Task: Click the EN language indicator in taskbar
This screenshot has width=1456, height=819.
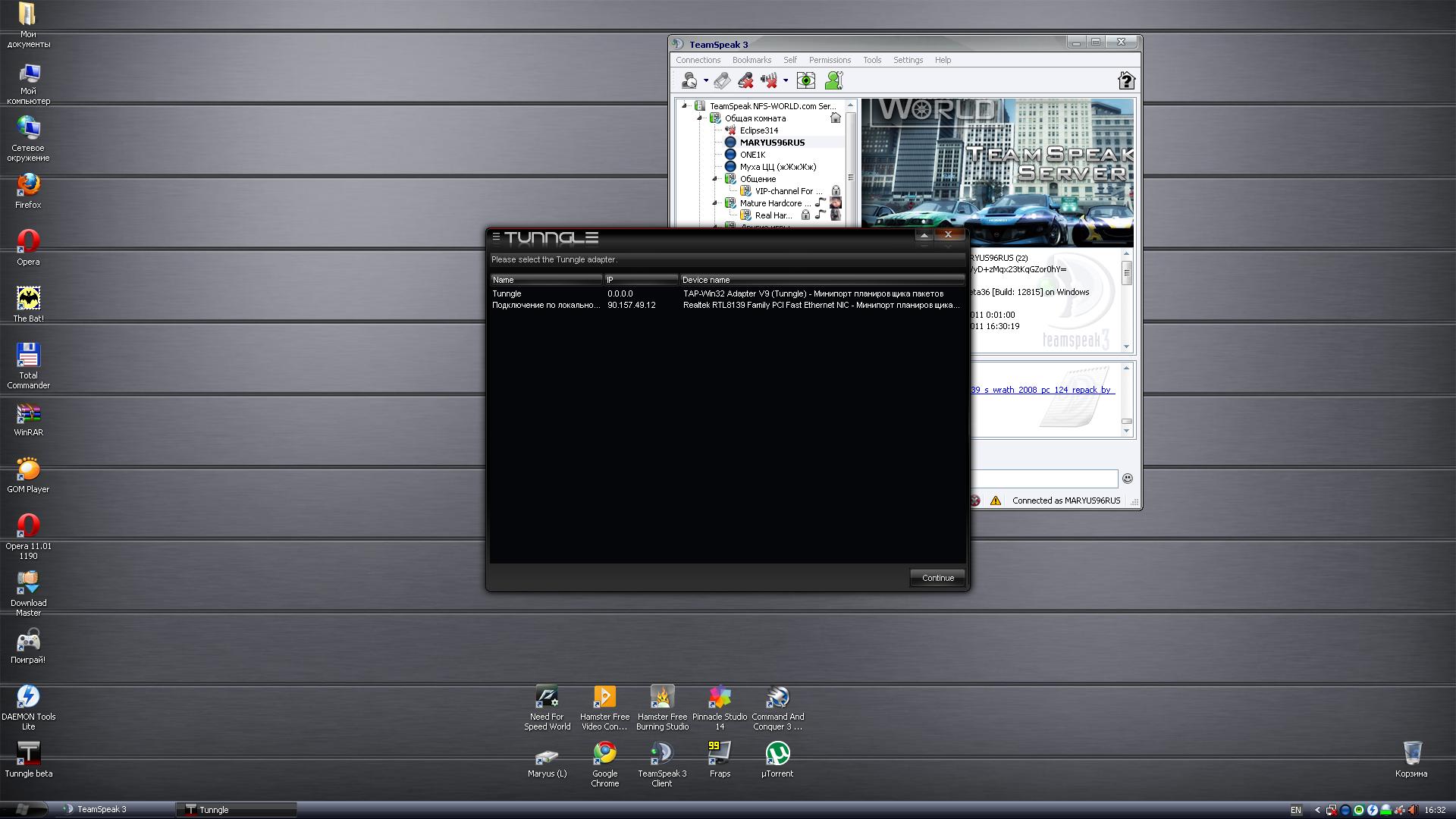Action: 1295,810
